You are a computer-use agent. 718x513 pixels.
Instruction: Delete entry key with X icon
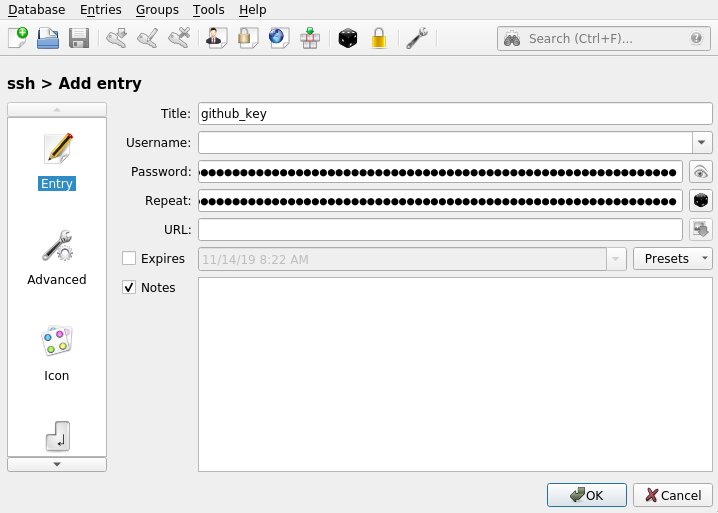[179, 38]
